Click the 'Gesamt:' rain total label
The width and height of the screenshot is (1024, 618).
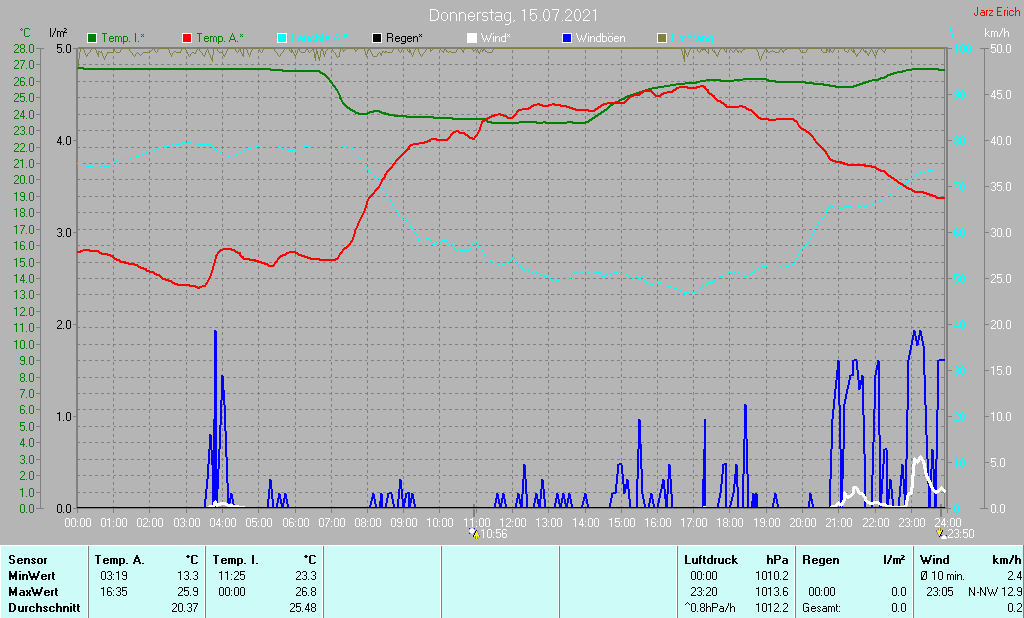(822, 608)
